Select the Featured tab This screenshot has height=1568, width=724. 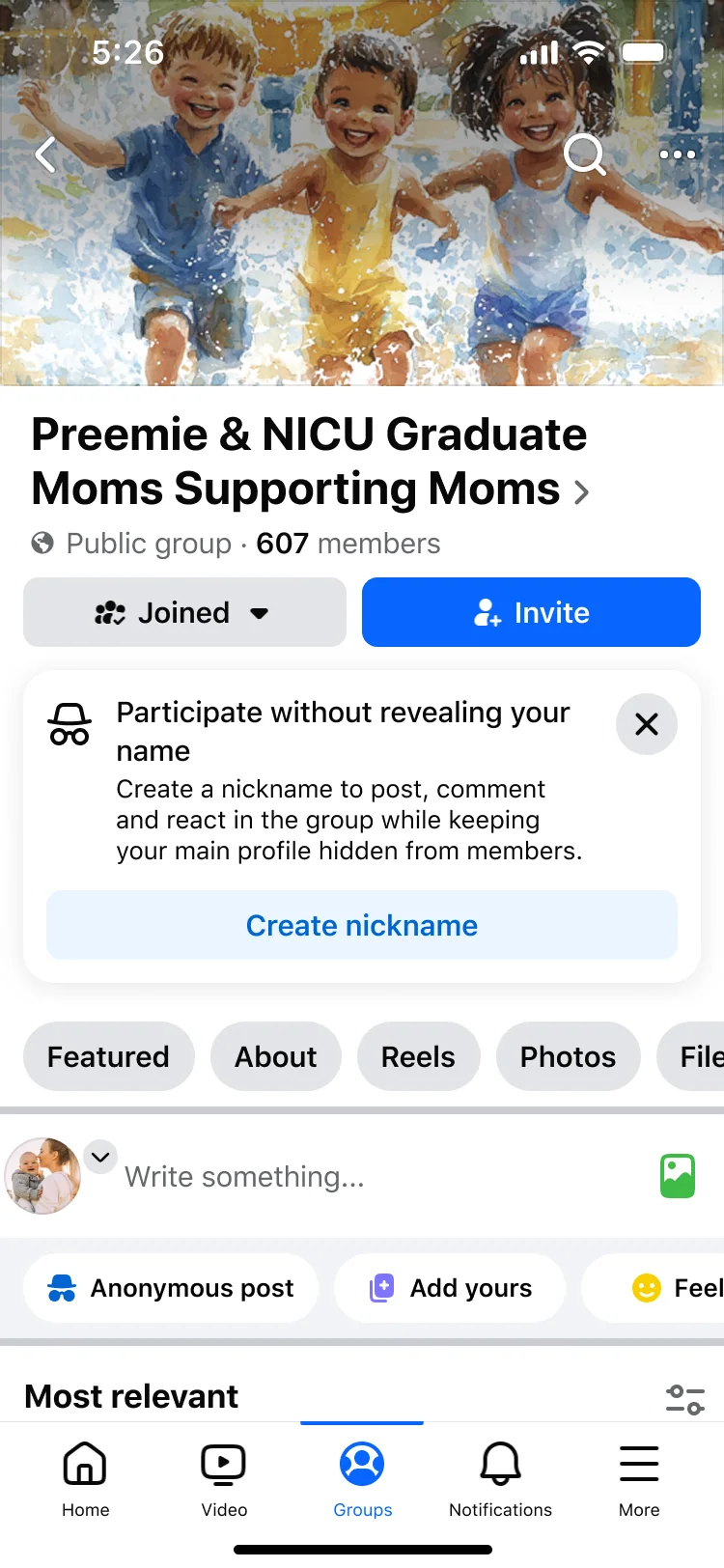[x=108, y=1056]
